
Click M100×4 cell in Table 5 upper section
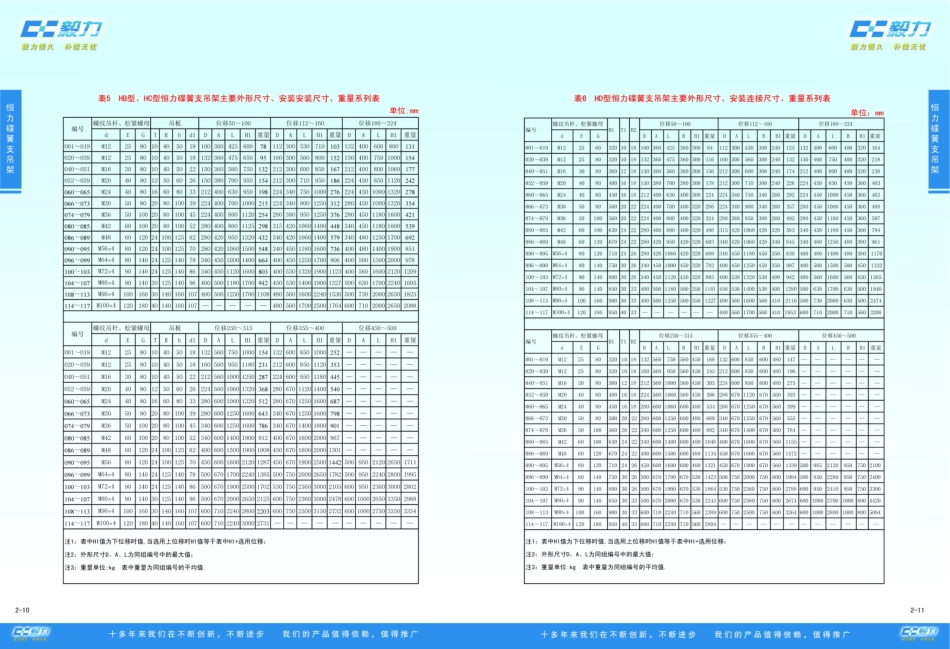click(107, 305)
